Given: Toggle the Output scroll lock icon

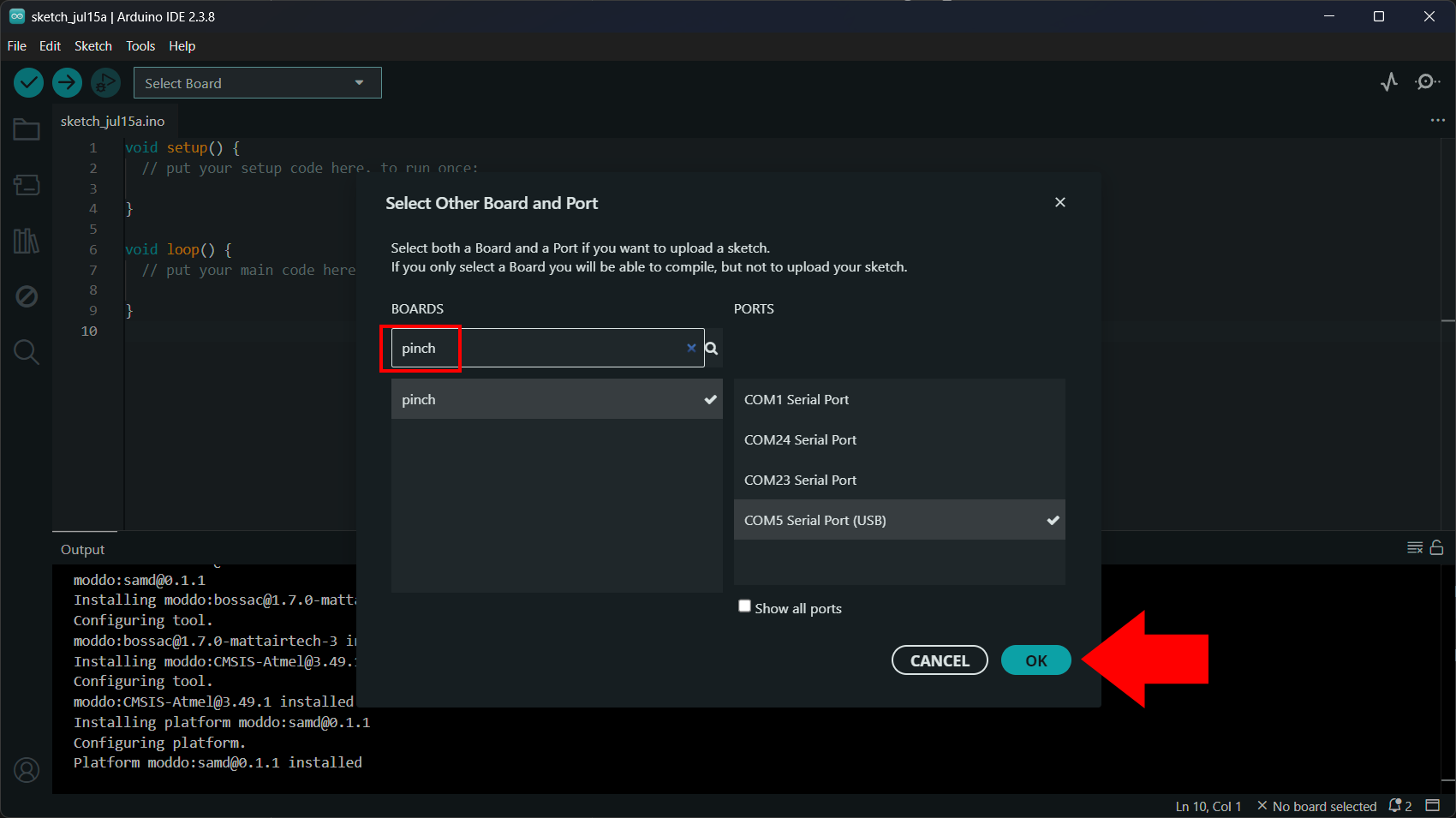Looking at the screenshot, I should [x=1437, y=548].
